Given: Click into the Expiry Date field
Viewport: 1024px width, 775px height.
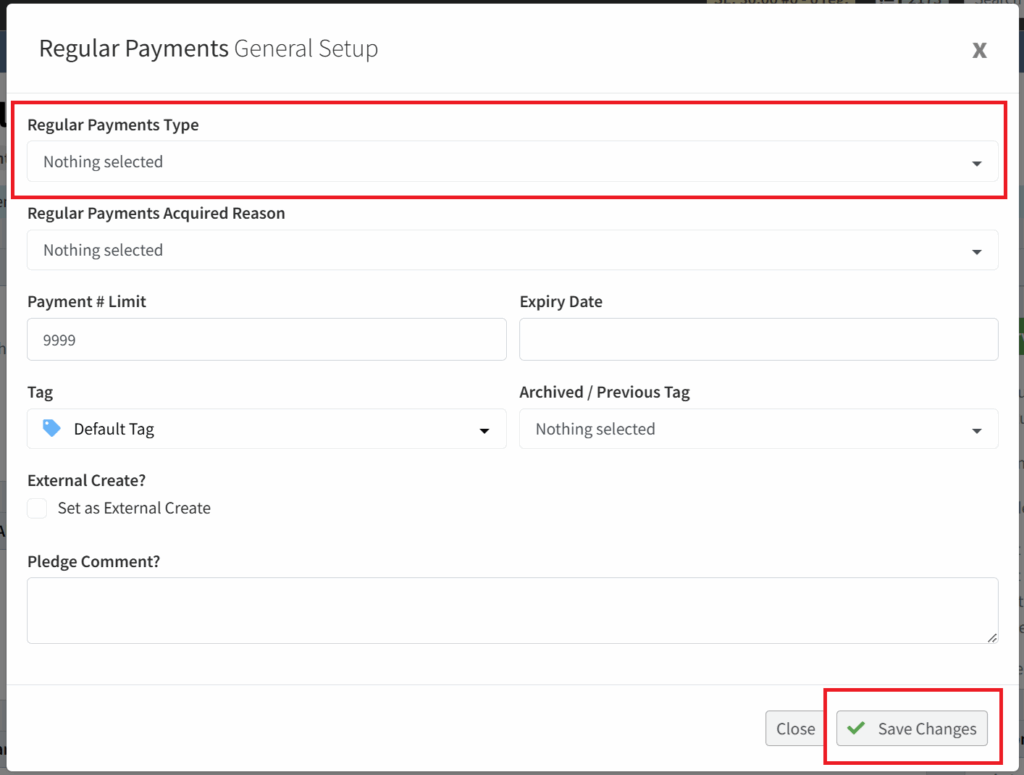Looking at the screenshot, I should [758, 340].
